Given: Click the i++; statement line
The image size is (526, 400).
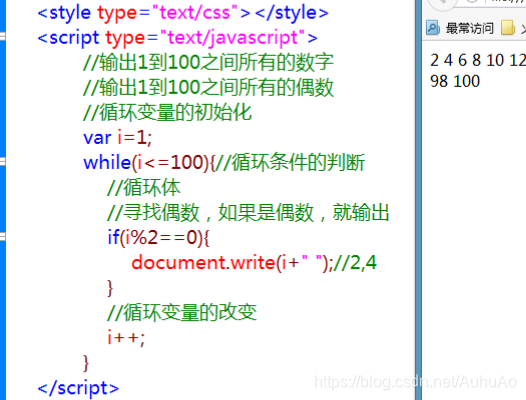Looking at the screenshot, I should [x=126, y=337].
